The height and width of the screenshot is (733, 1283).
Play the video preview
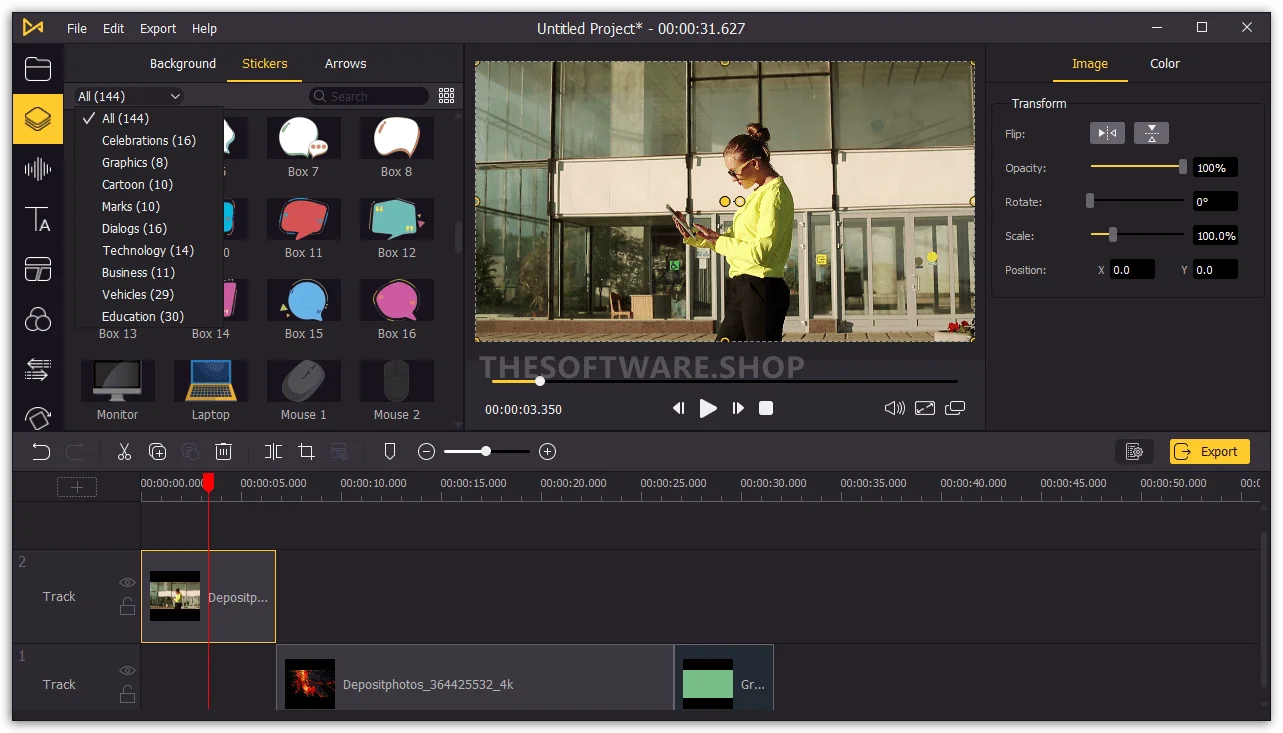click(x=708, y=408)
